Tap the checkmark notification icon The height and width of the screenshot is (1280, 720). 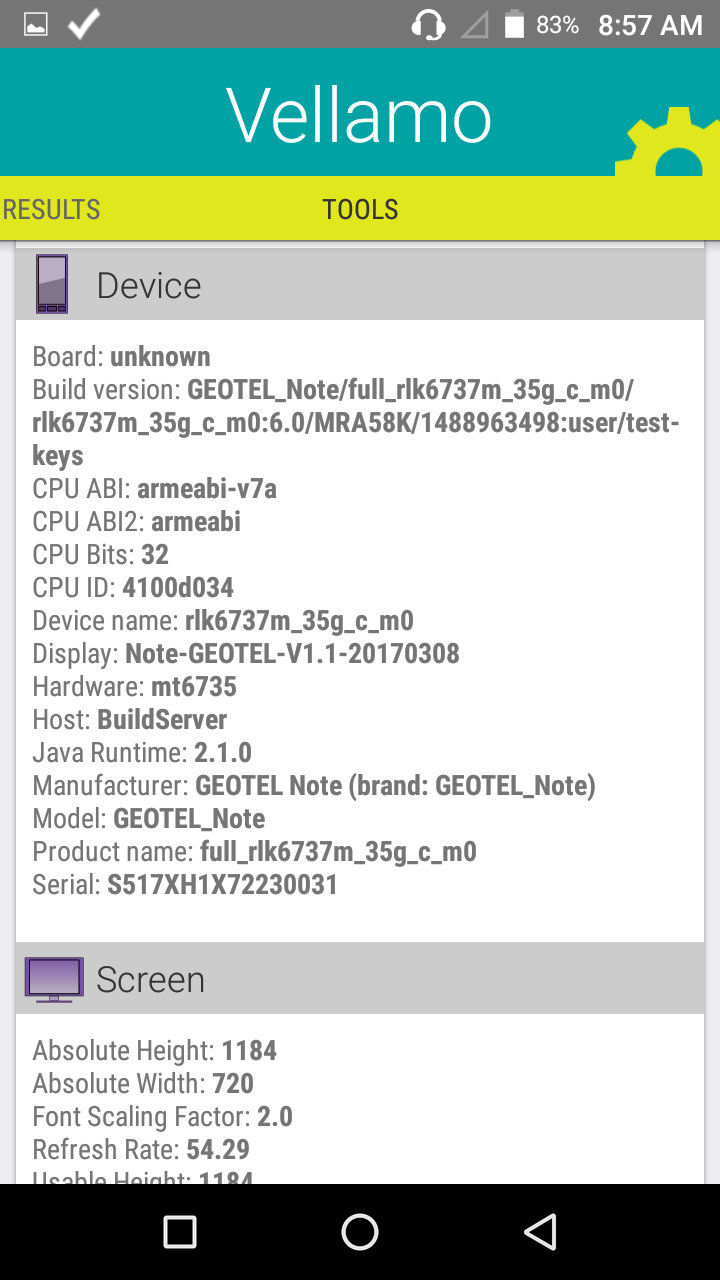tap(84, 24)
